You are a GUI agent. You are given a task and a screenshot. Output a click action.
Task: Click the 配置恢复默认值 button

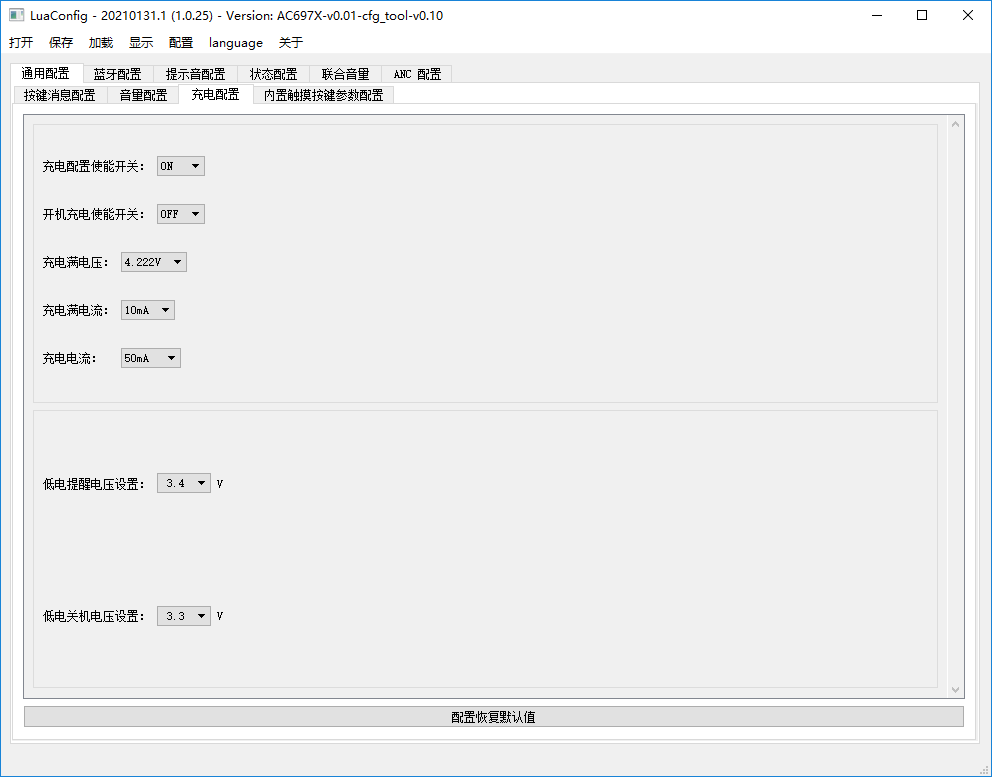(493, 717)
